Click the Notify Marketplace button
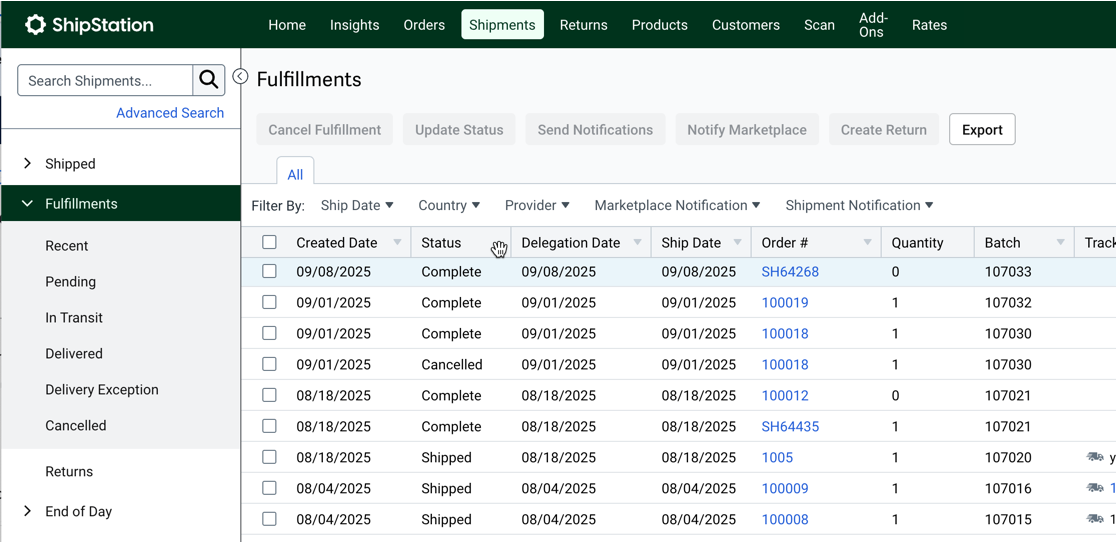 click(747, 130)
